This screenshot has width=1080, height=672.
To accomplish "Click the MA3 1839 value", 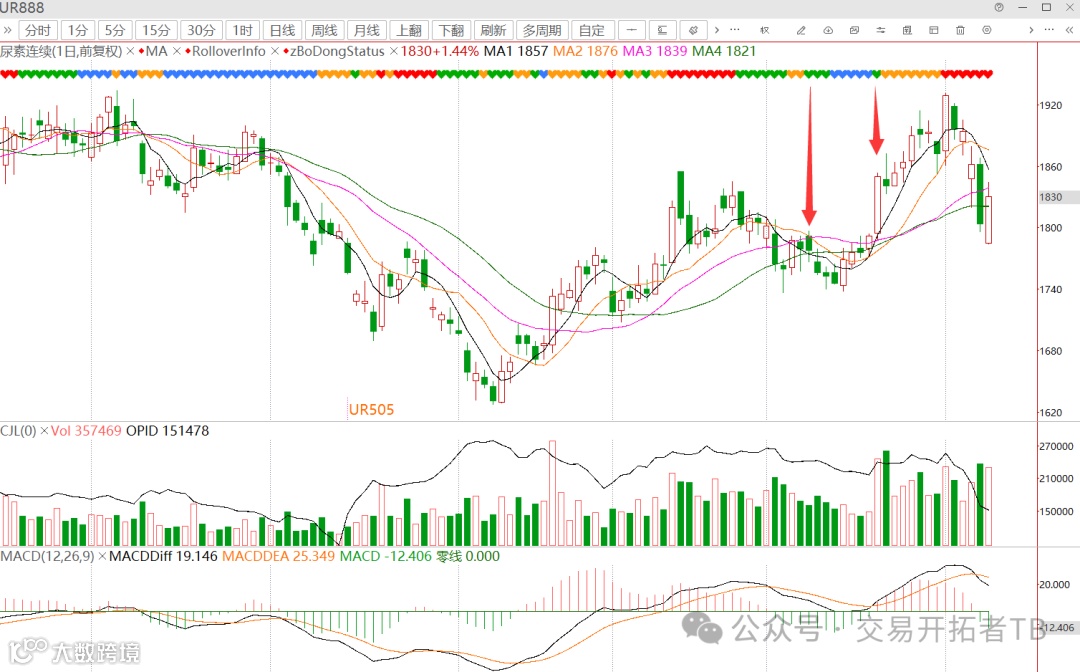I will [x=655, y=52].
